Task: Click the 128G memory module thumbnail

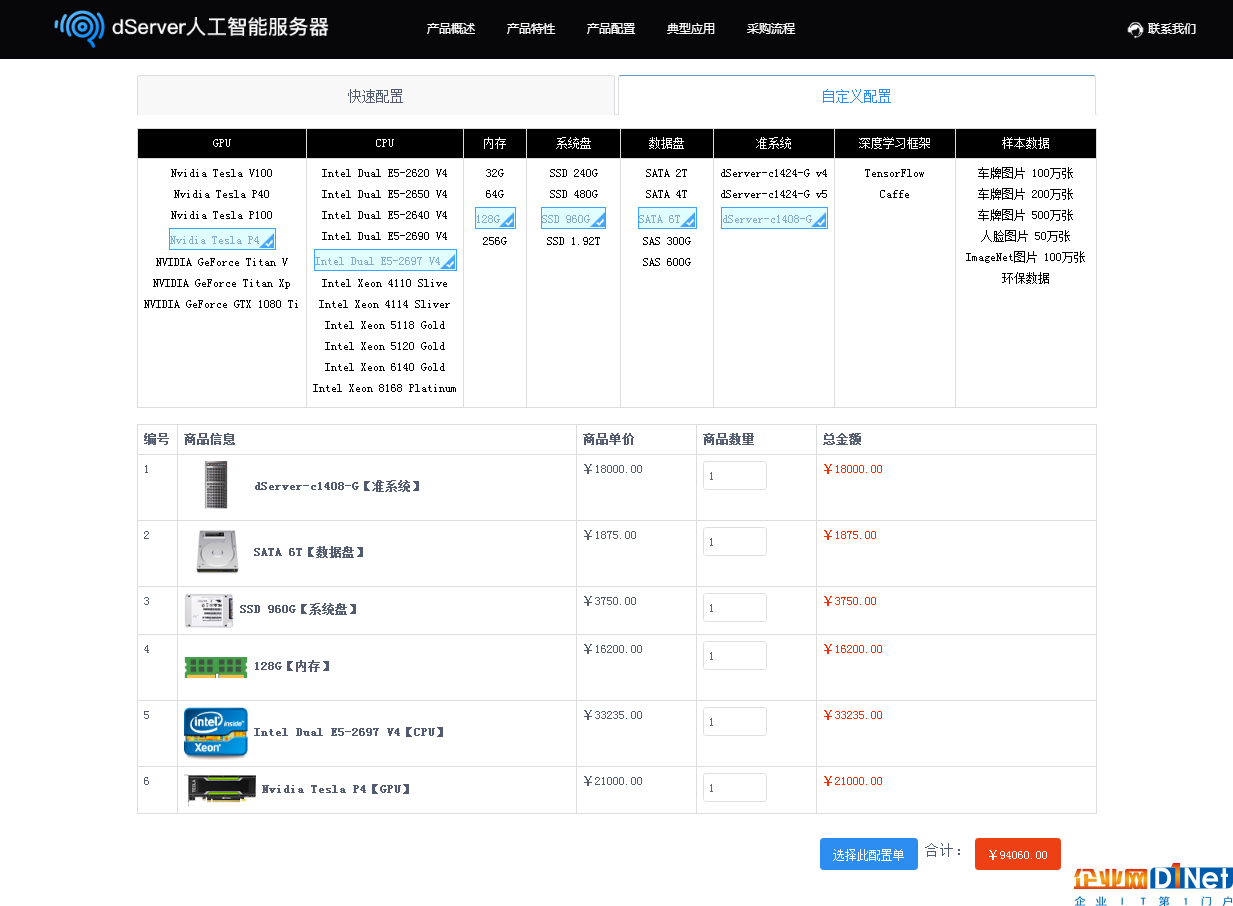Action: coord(216,666)
